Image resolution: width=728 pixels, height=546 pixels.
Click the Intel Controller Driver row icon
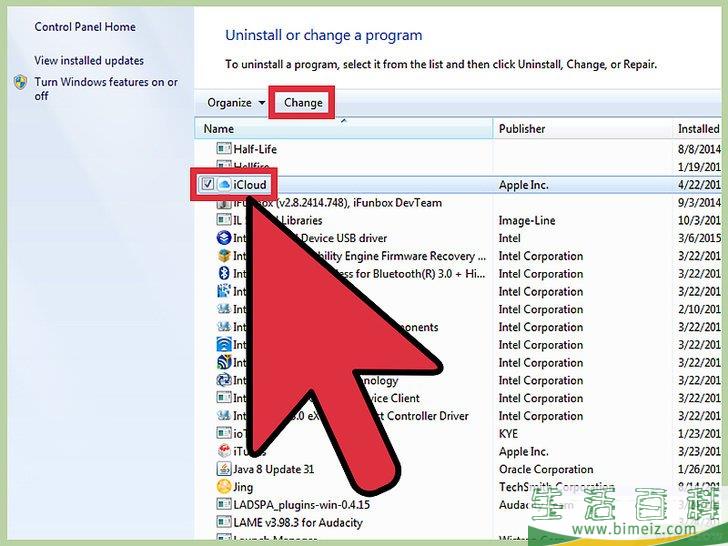(224, 415)
